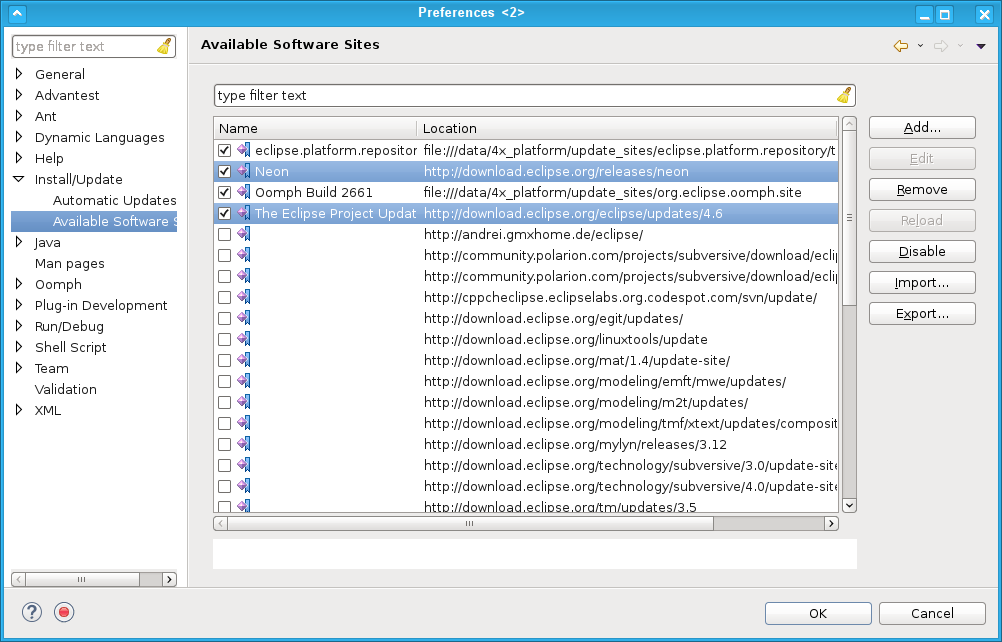1002x642 pixels.
Task: Open the Man pages preferences
Action: pyautogui.click(x=70, y=263)
